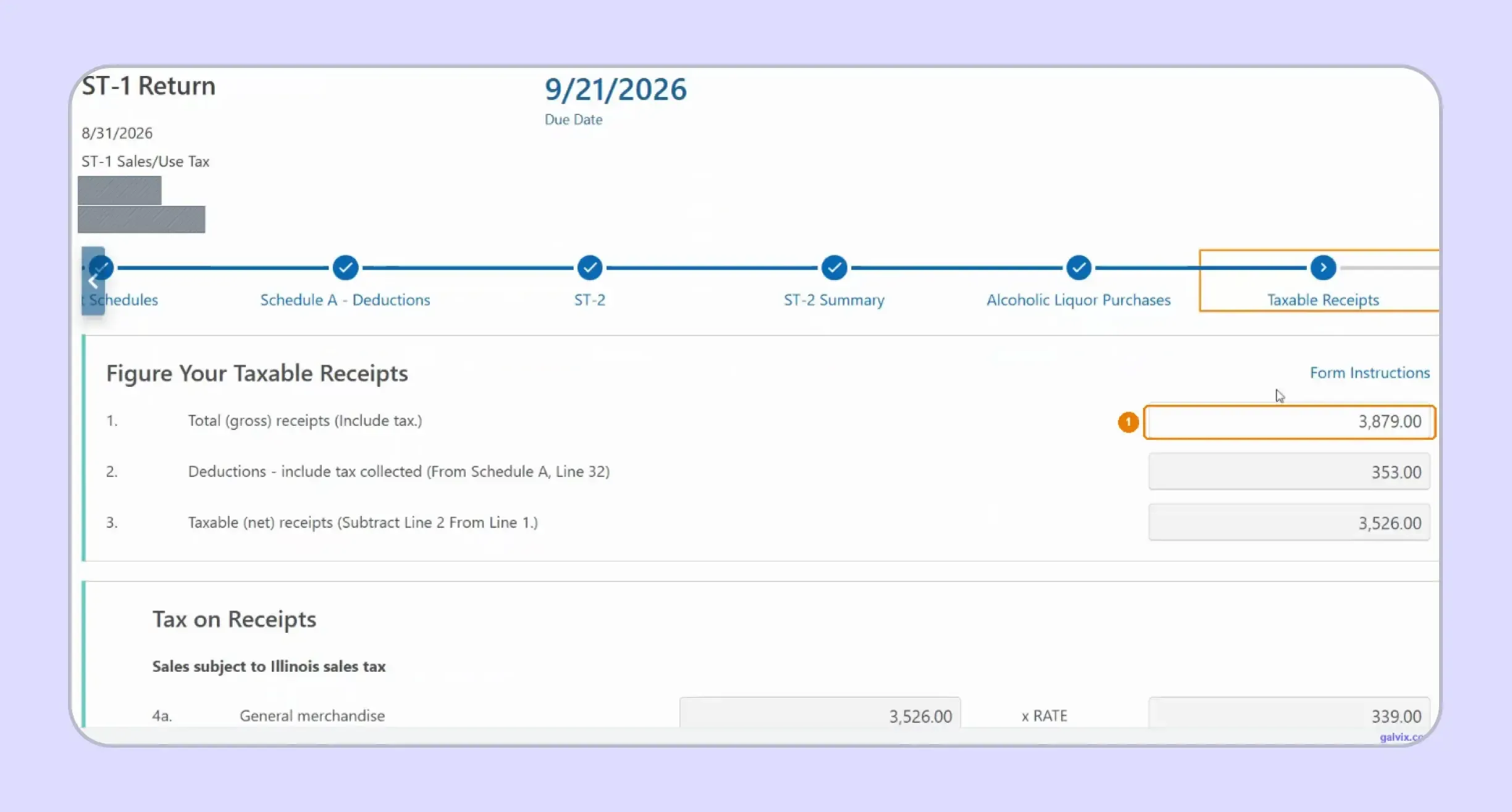Select the Taxable Receipts step label

click(1323, 300)
